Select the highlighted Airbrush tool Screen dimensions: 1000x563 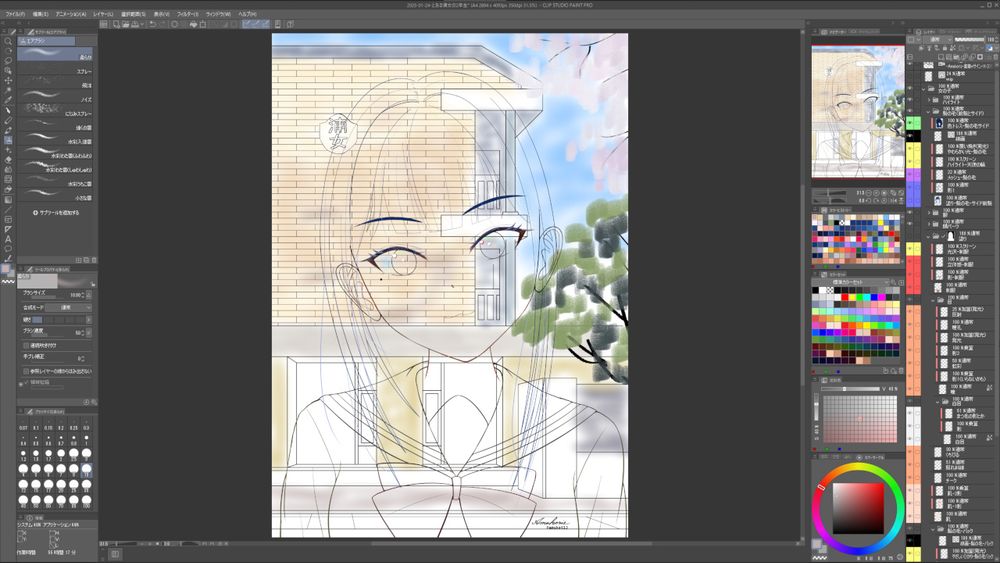pyautogui.click(x=8, y=140)
